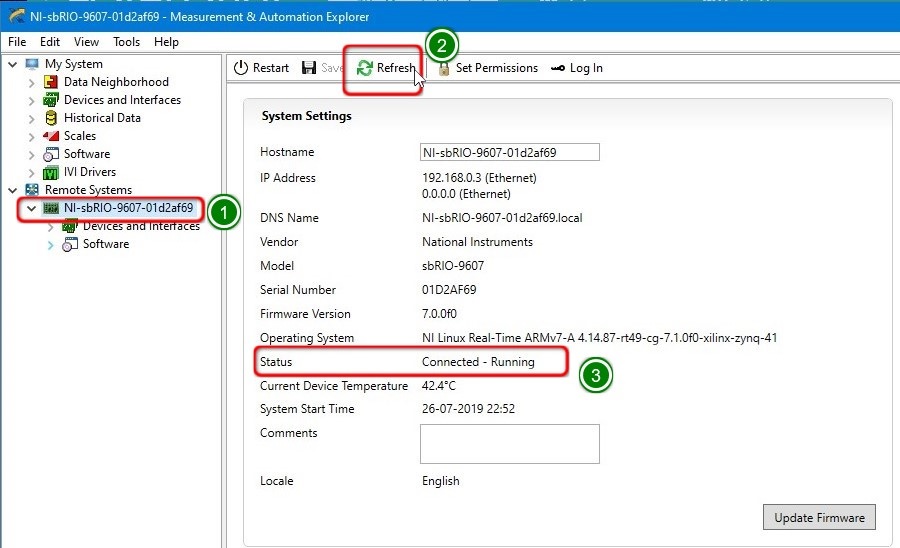Viewport: 900px width, 548px height.
Task: Click the System Settings heading
Action: click(307, 116)
